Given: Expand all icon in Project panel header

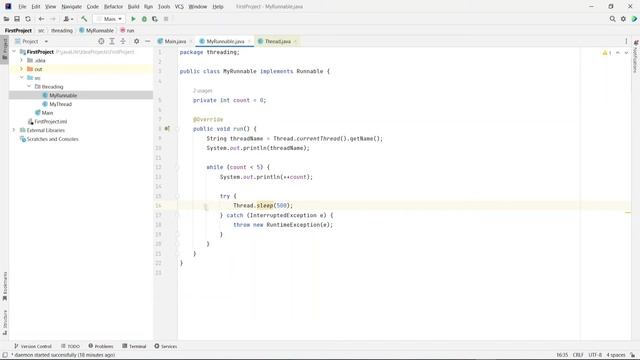Looking at the screenshot, I should click(x=112, y=41).
